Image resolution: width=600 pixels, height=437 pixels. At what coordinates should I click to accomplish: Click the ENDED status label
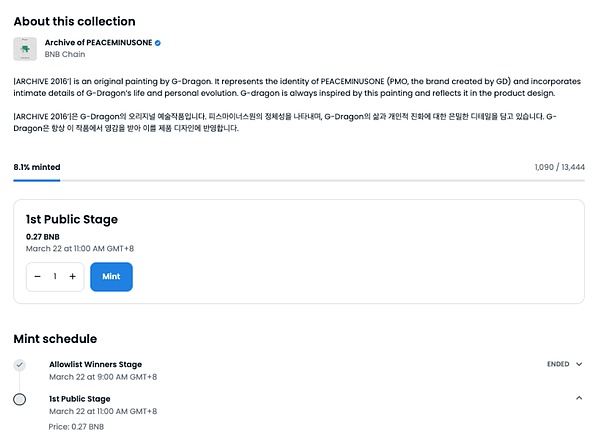(x=558, y=364)
